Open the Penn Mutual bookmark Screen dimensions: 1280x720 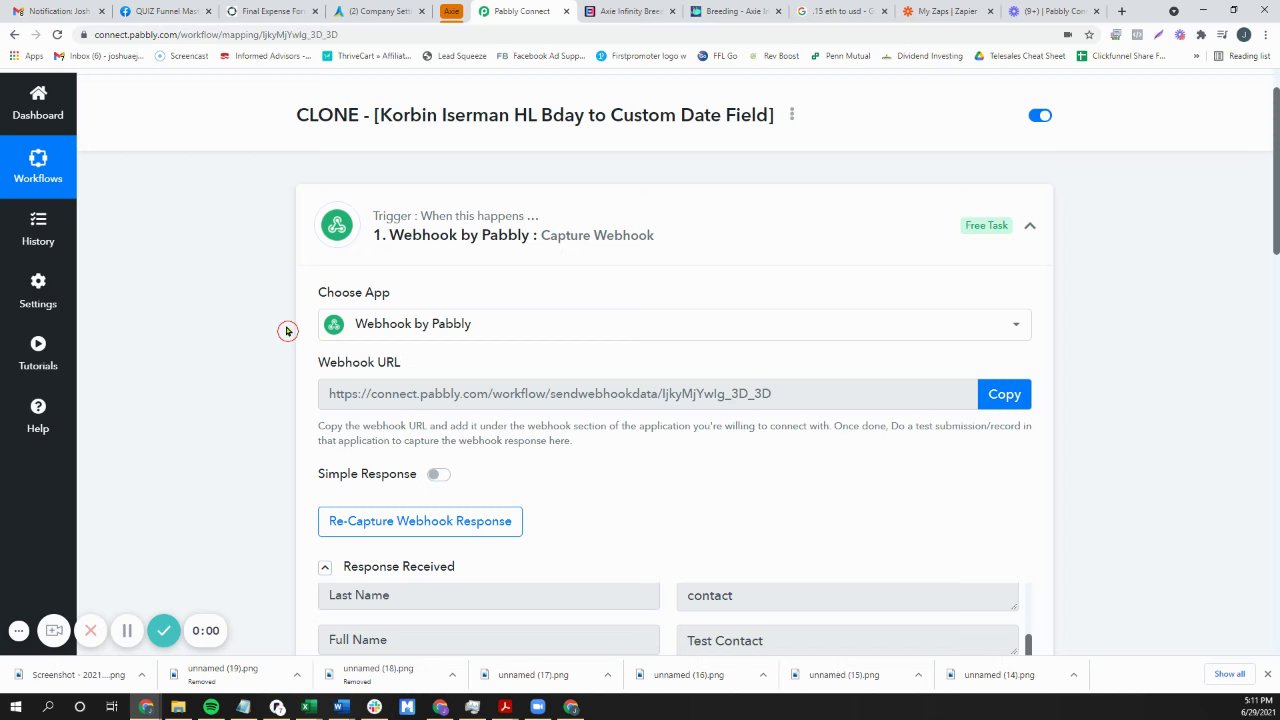point(839,56)
